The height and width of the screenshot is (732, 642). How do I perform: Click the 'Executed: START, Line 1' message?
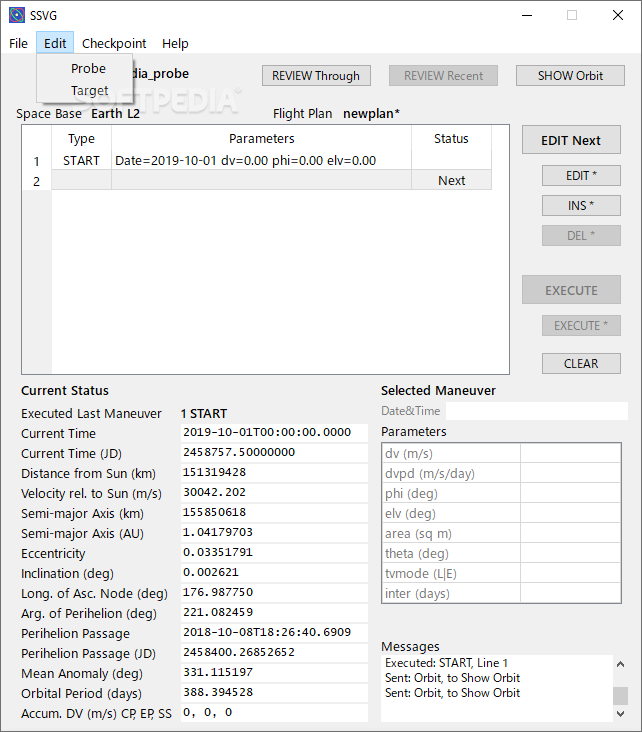click(446, 663)
